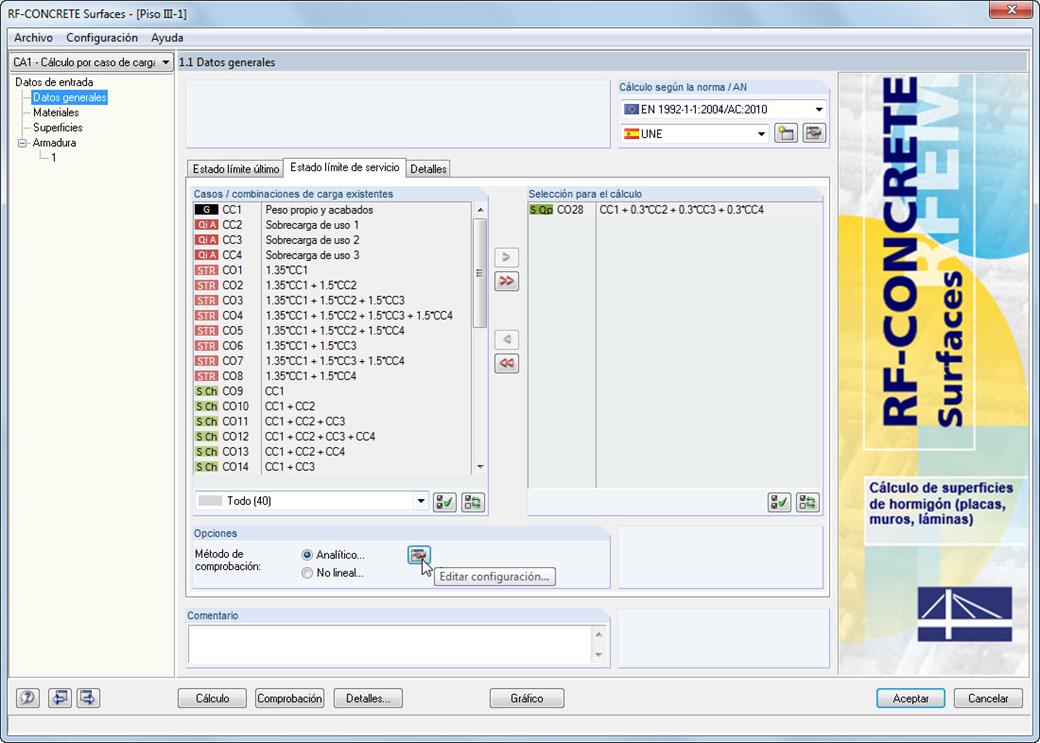Create a new national annex via folder icon

coord(786,132)
